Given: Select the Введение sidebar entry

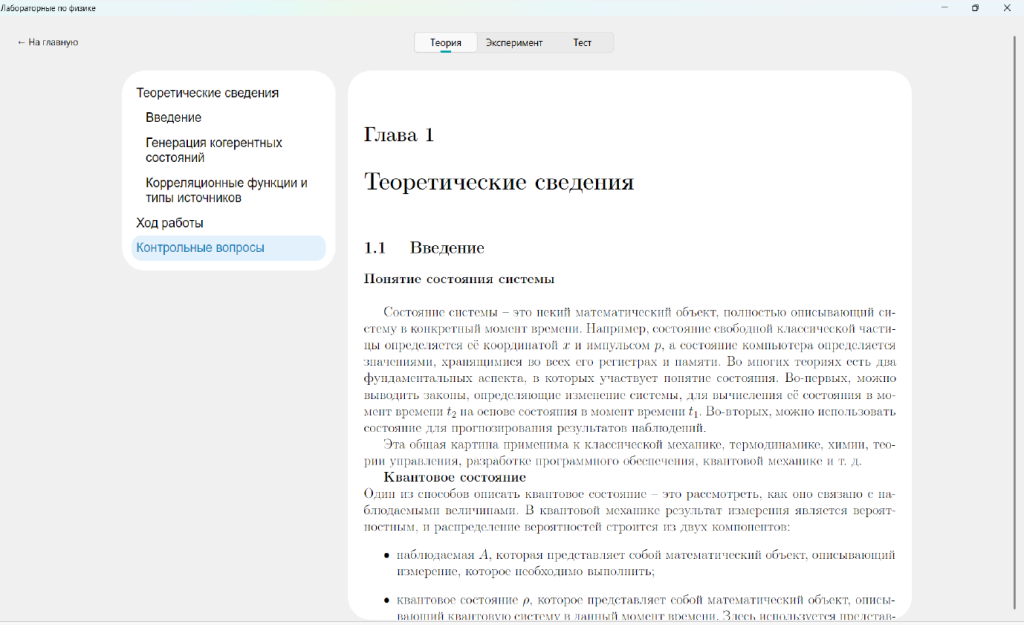Looking at the screenshot, I should [x=173, y=118].
